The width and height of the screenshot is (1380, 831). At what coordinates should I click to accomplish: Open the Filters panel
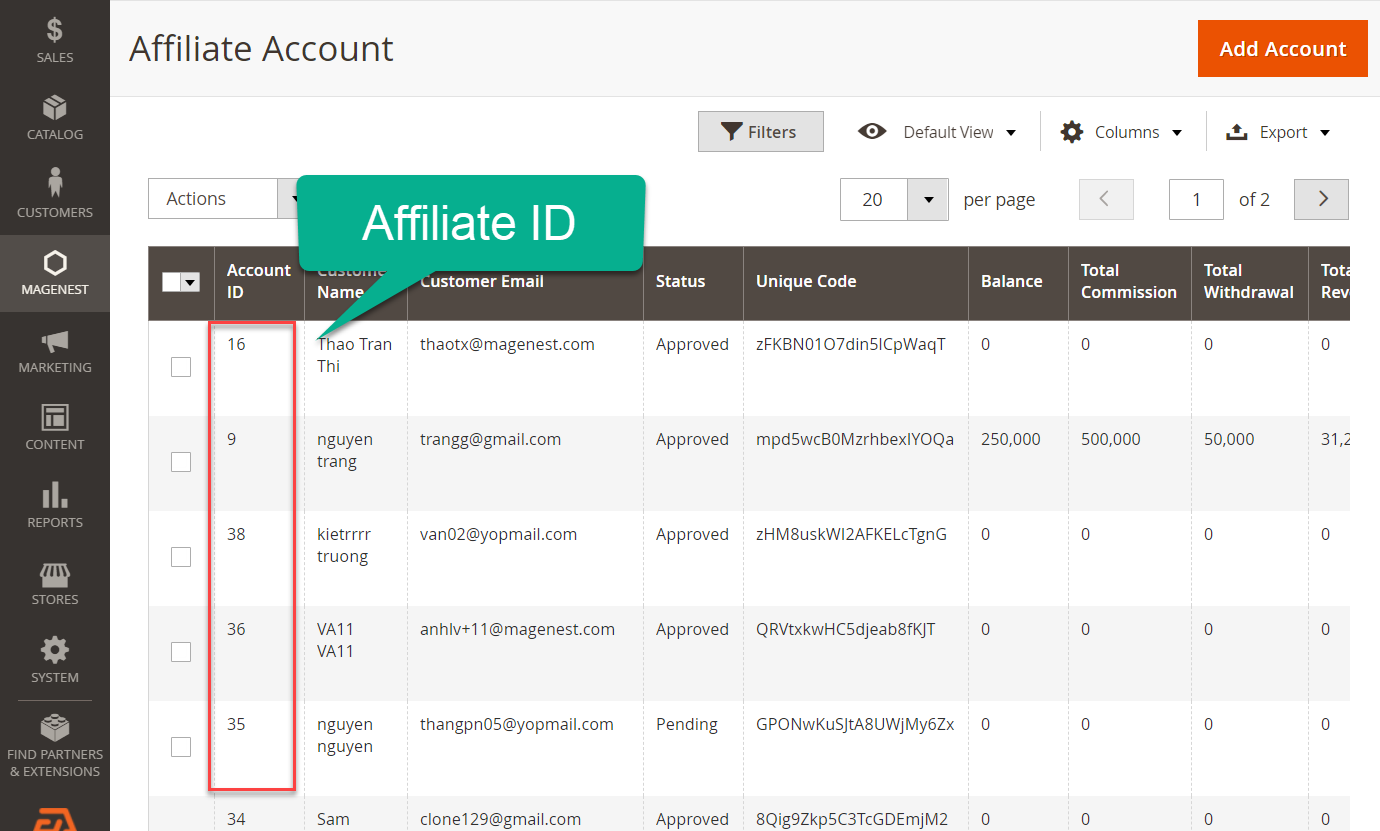pos(760,132)
